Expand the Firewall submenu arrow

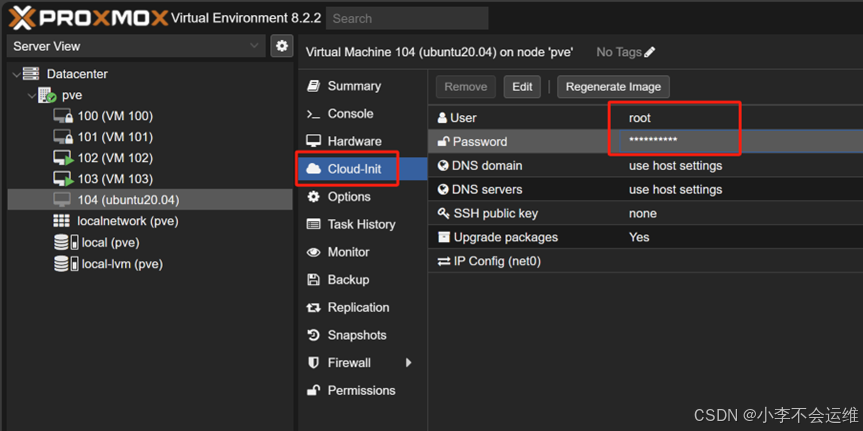408,363
